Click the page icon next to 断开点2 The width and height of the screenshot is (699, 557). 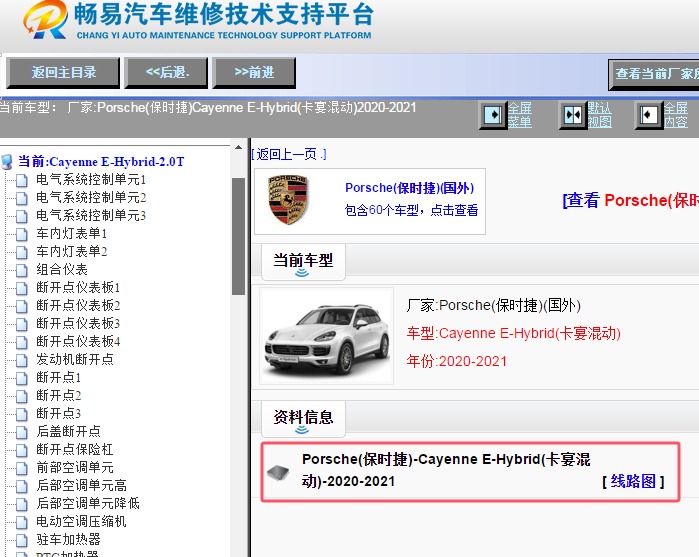tap(21, 396)
